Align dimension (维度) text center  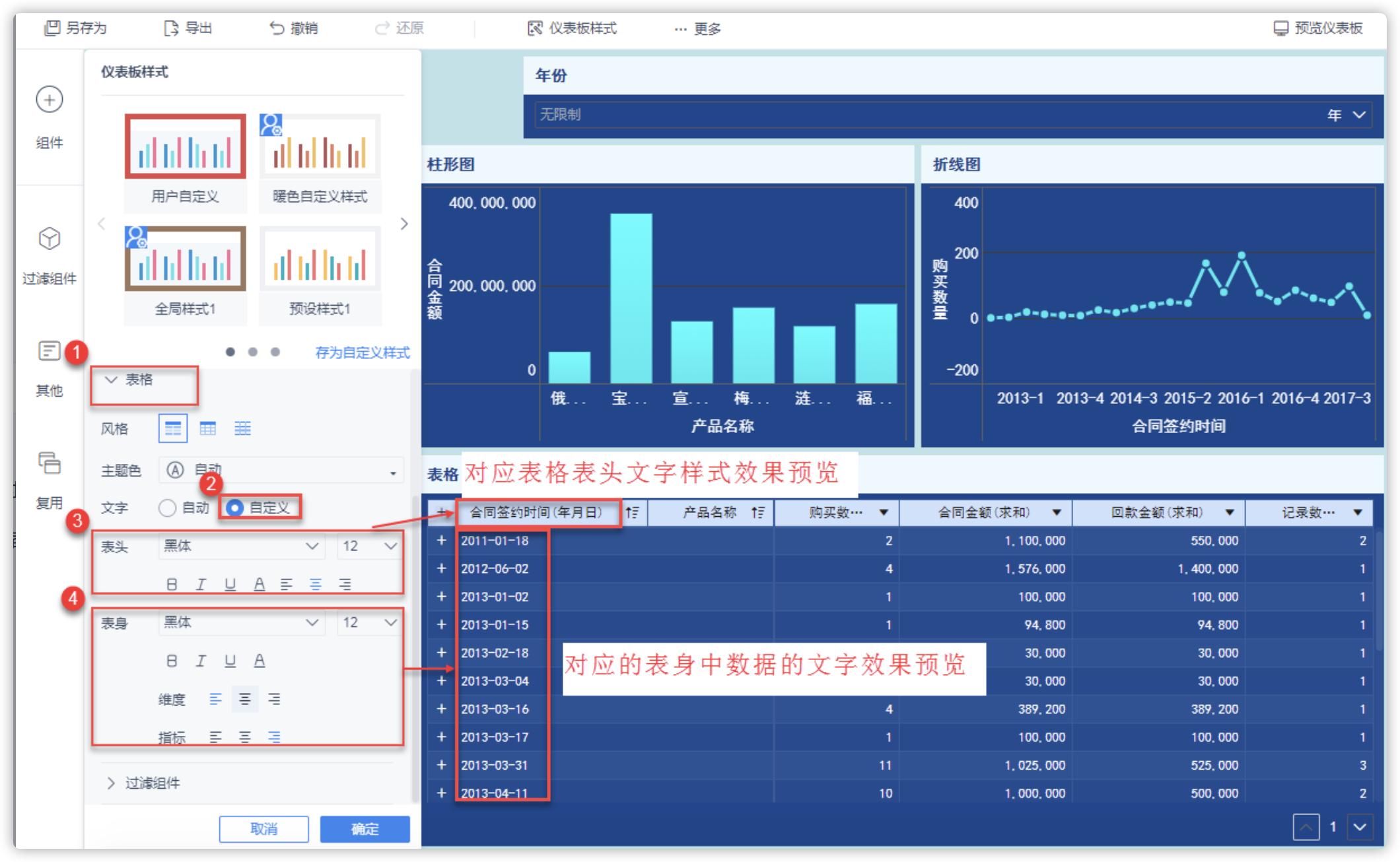tap(244, 699)
